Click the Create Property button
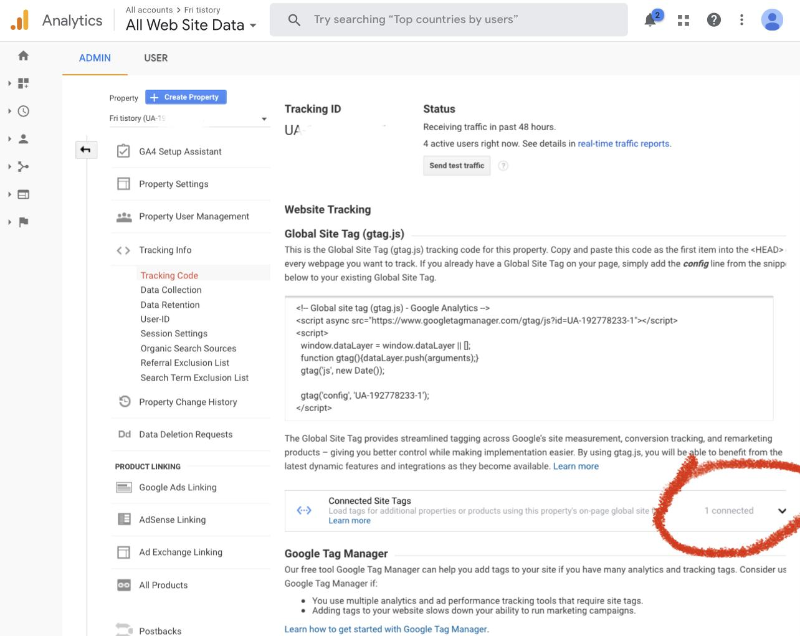The width and height of the screenshot is (800, 636). (186, 97)
